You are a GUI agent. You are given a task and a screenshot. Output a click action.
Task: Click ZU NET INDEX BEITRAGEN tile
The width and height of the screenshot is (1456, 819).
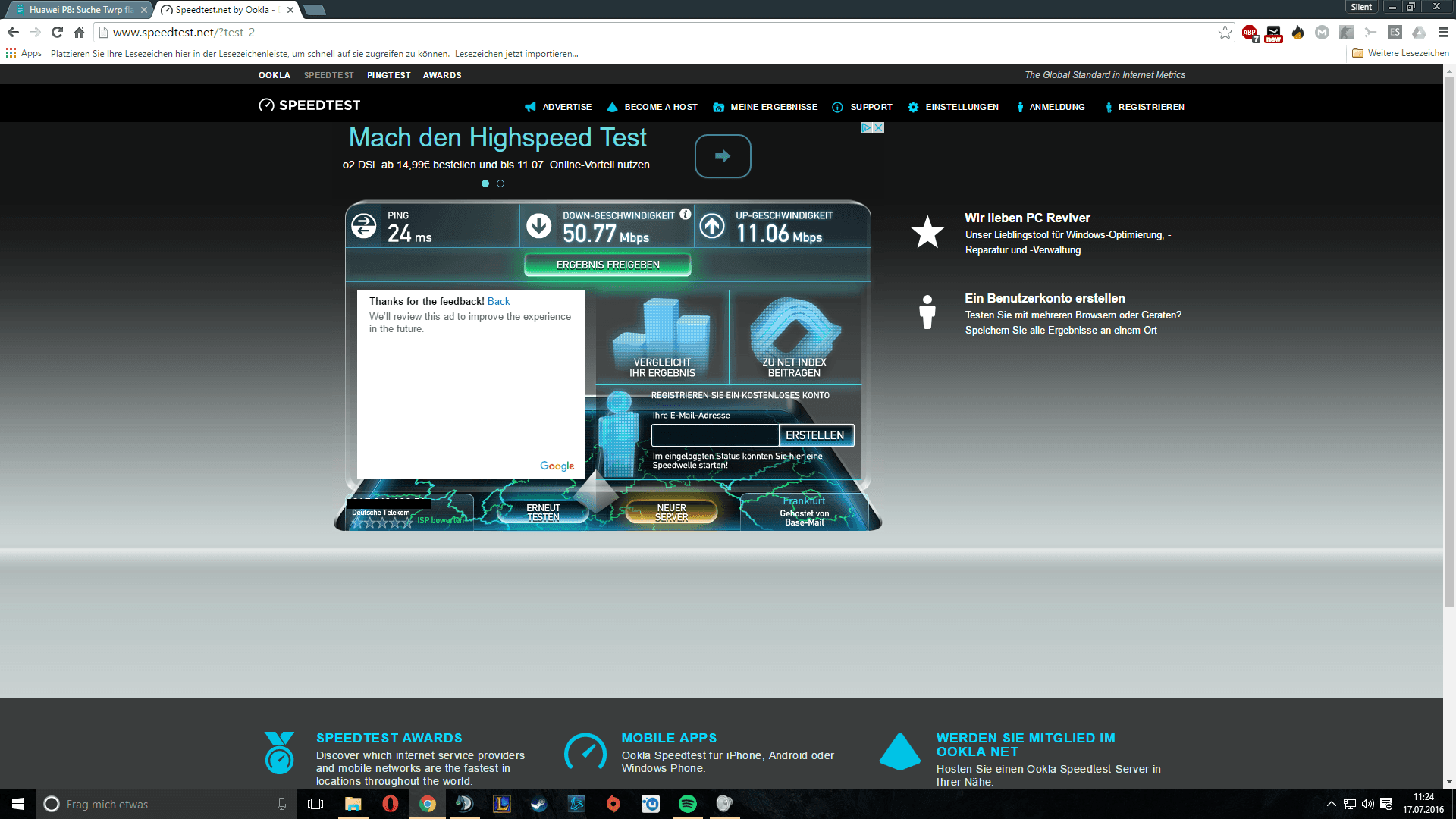pos(795,337)
